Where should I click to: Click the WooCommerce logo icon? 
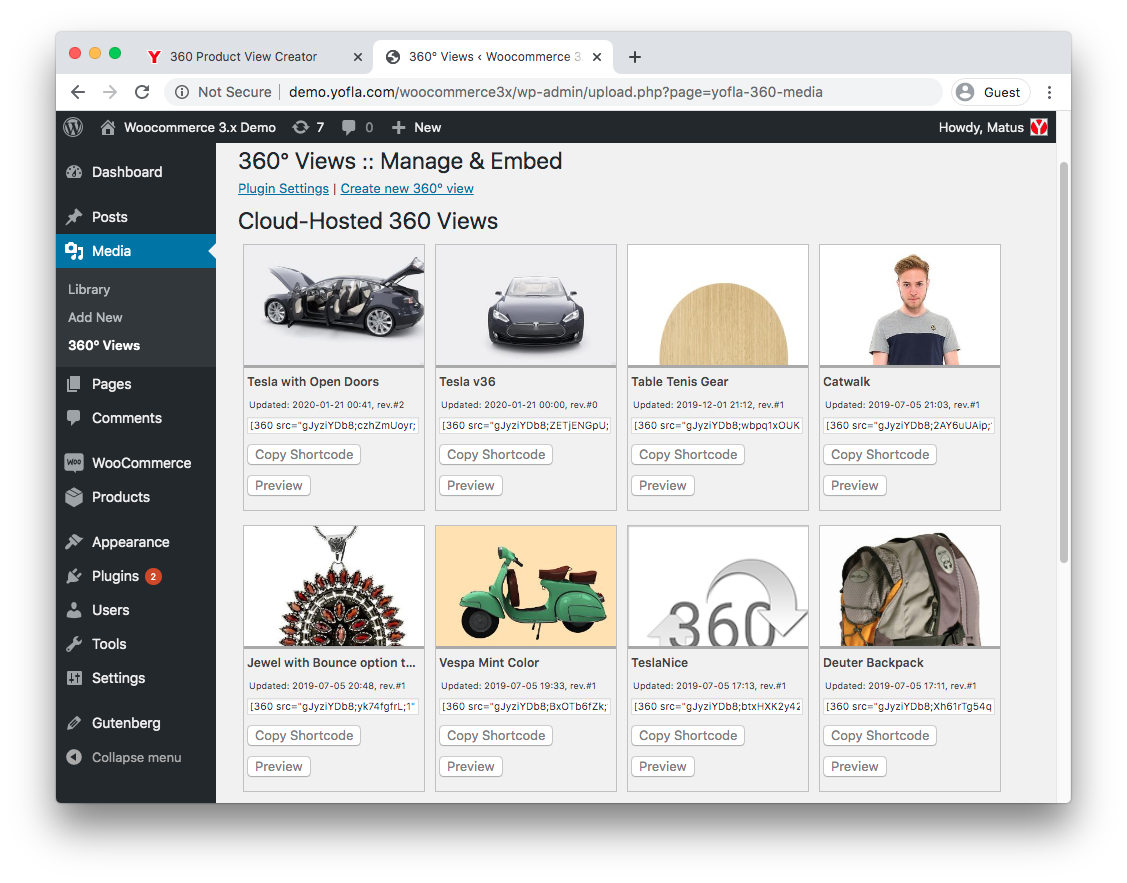point(74,463)
